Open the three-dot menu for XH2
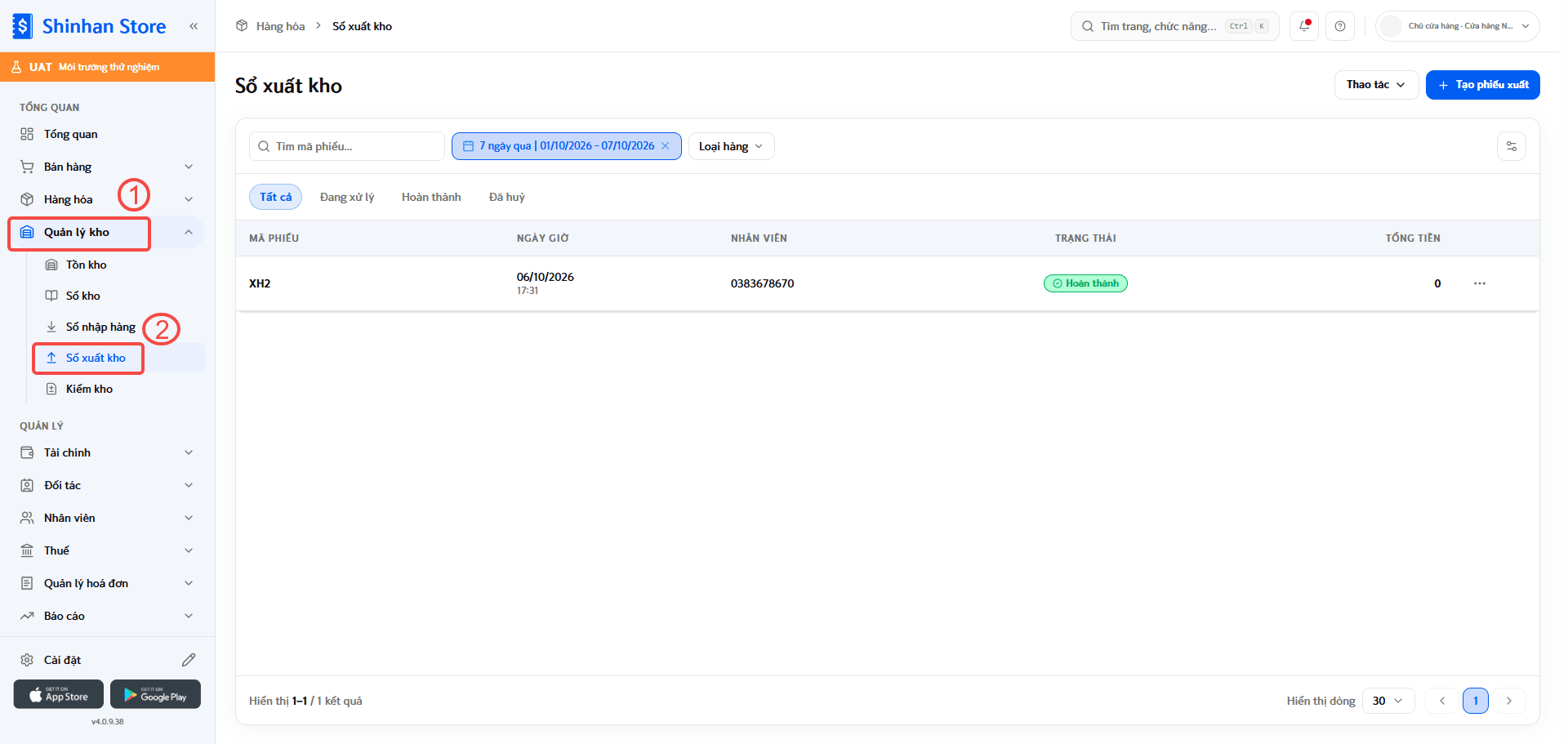This screenshot has height=744, width=1568. click(x=1480, y=283)
